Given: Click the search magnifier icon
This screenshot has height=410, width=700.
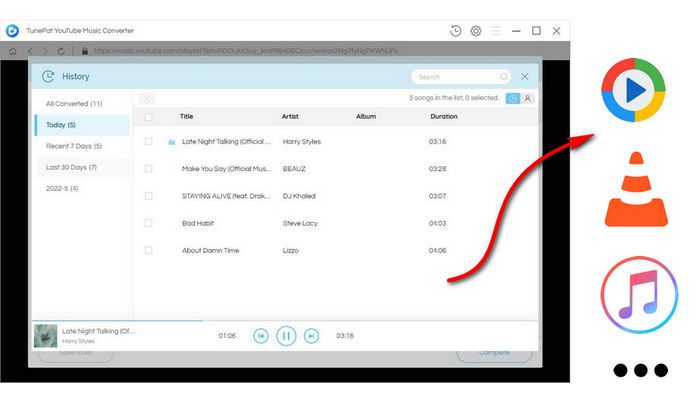Looking at the screenshot, I should tap(504, 77).
